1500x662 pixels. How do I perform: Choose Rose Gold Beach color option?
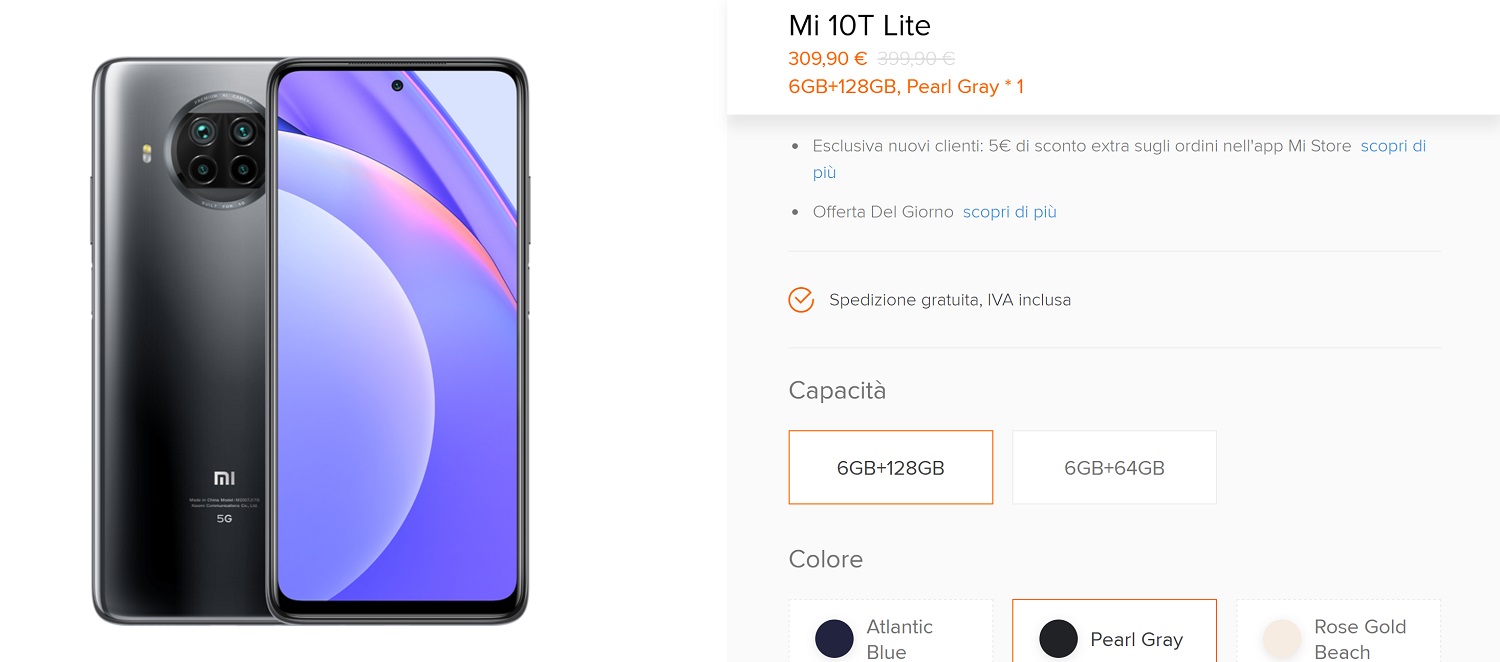click(1339, 631)
